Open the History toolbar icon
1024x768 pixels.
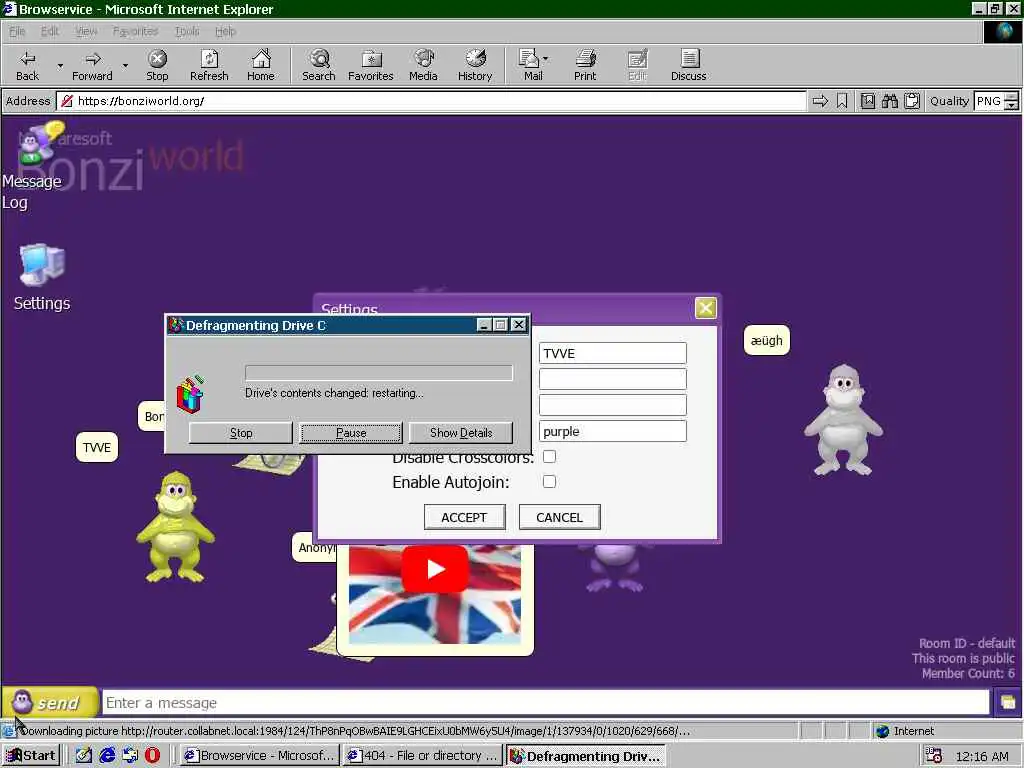coord(475,65)
